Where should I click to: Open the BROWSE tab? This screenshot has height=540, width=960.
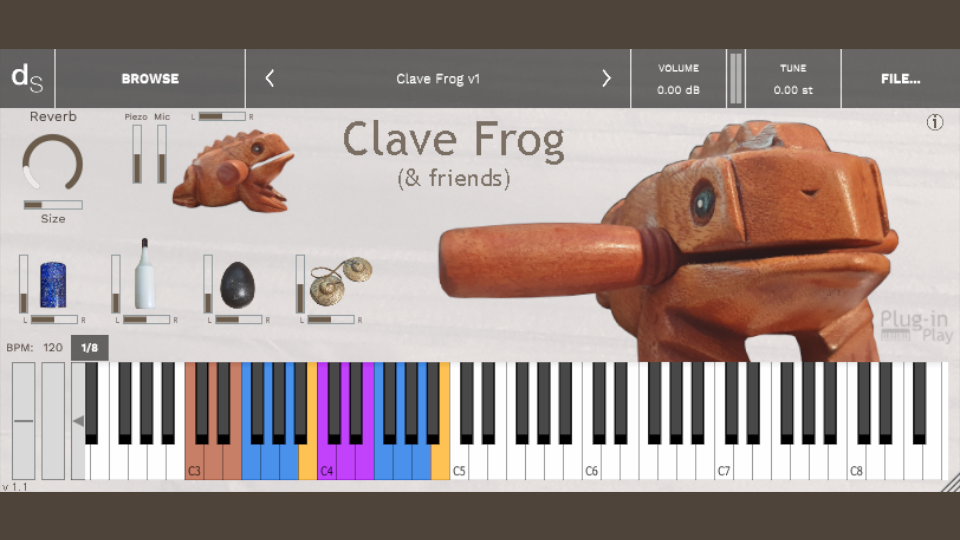[150, 78]
